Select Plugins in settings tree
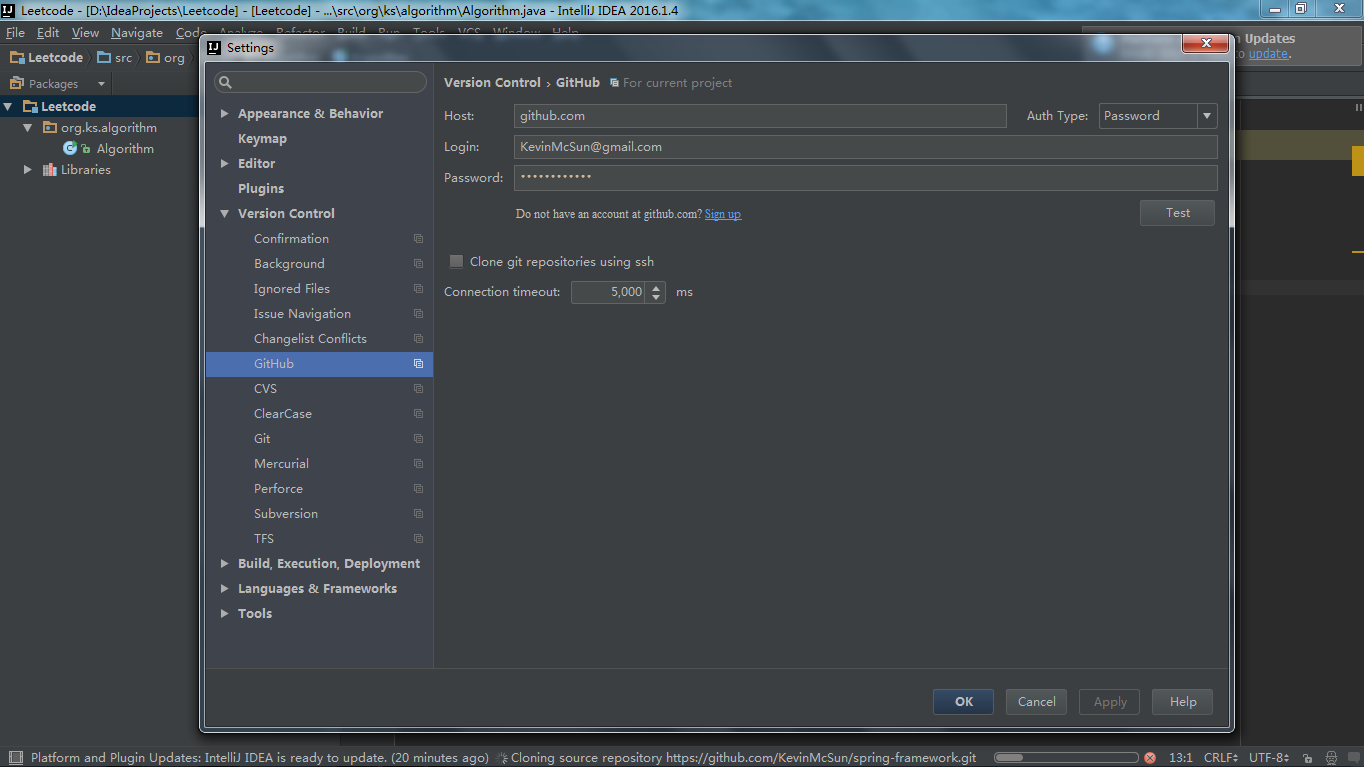 [x=261, y=189]
